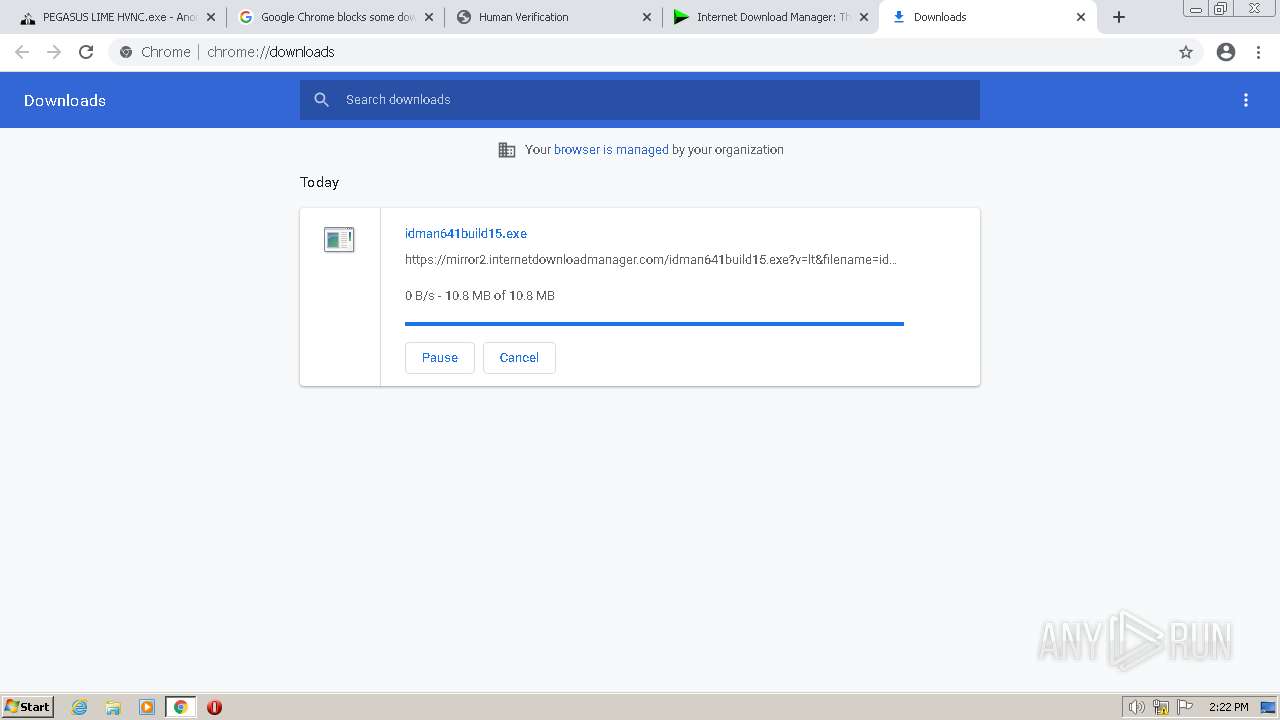Click the Chrome site info icon in address bar
The height and width of the screenshot is (720, 1280).
126,52
